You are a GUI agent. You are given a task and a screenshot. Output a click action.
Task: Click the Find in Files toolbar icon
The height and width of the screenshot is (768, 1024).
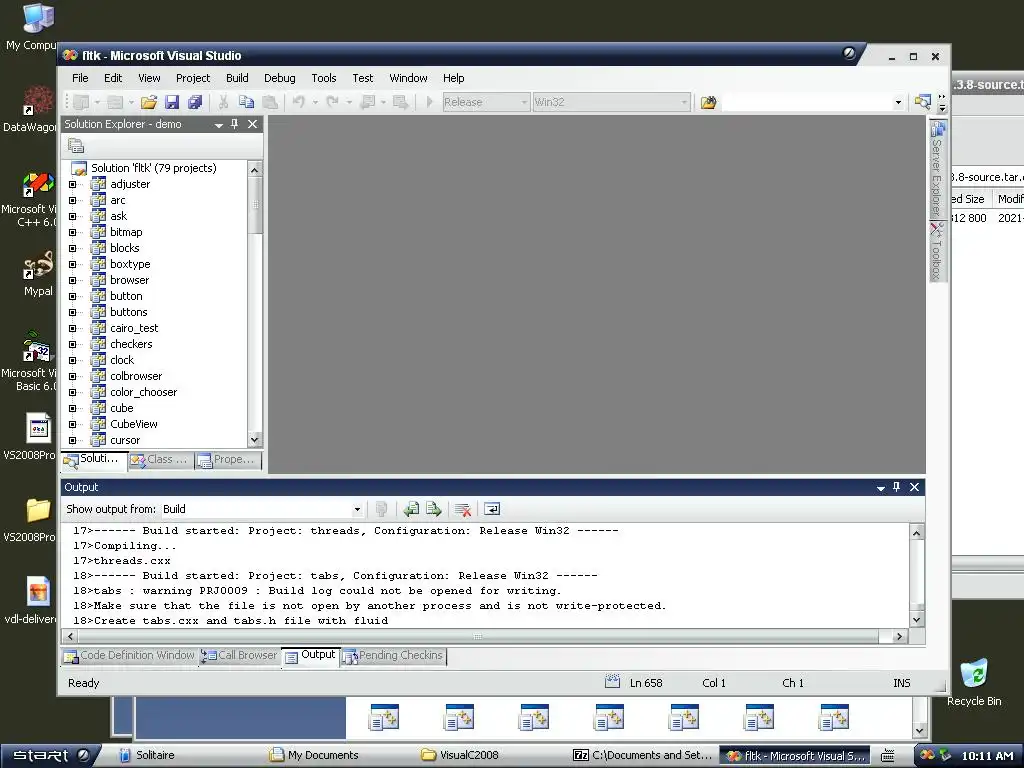[709, 102]
